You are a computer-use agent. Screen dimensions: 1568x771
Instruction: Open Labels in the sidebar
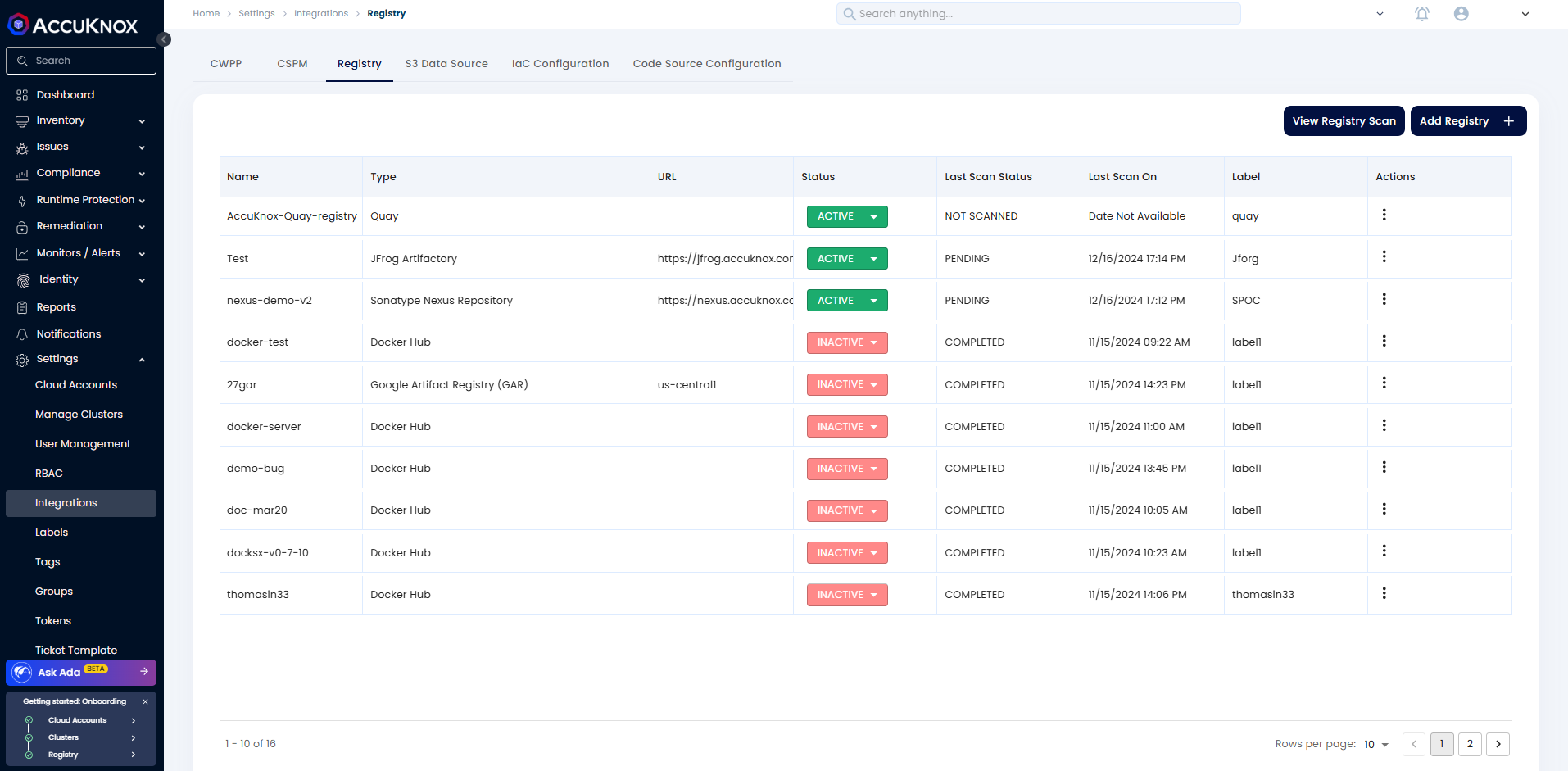[52, 533]
